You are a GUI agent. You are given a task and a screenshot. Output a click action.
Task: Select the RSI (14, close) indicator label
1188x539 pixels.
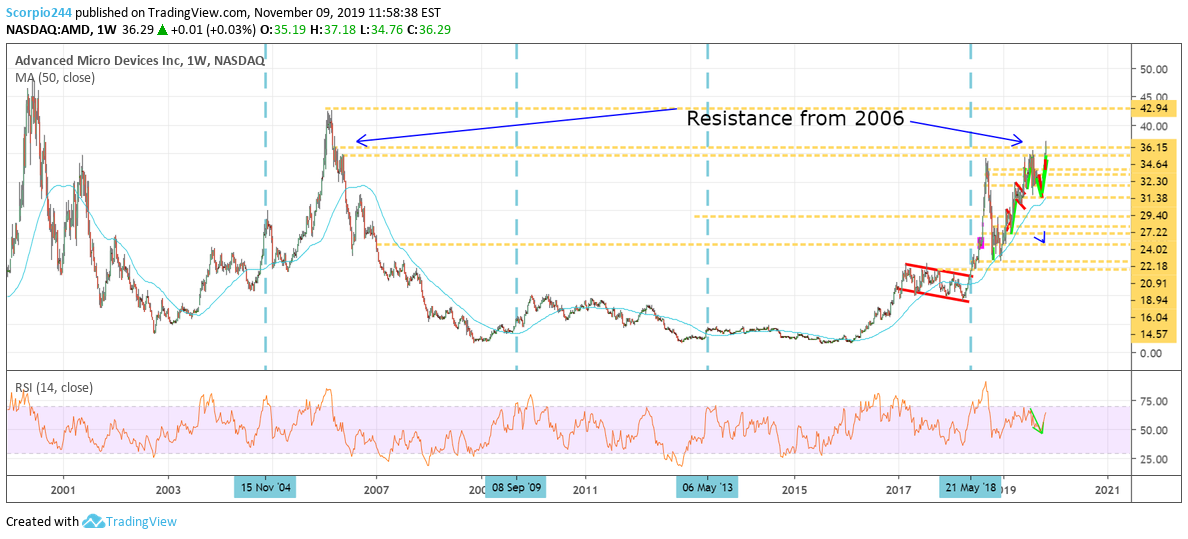[54, 388]
